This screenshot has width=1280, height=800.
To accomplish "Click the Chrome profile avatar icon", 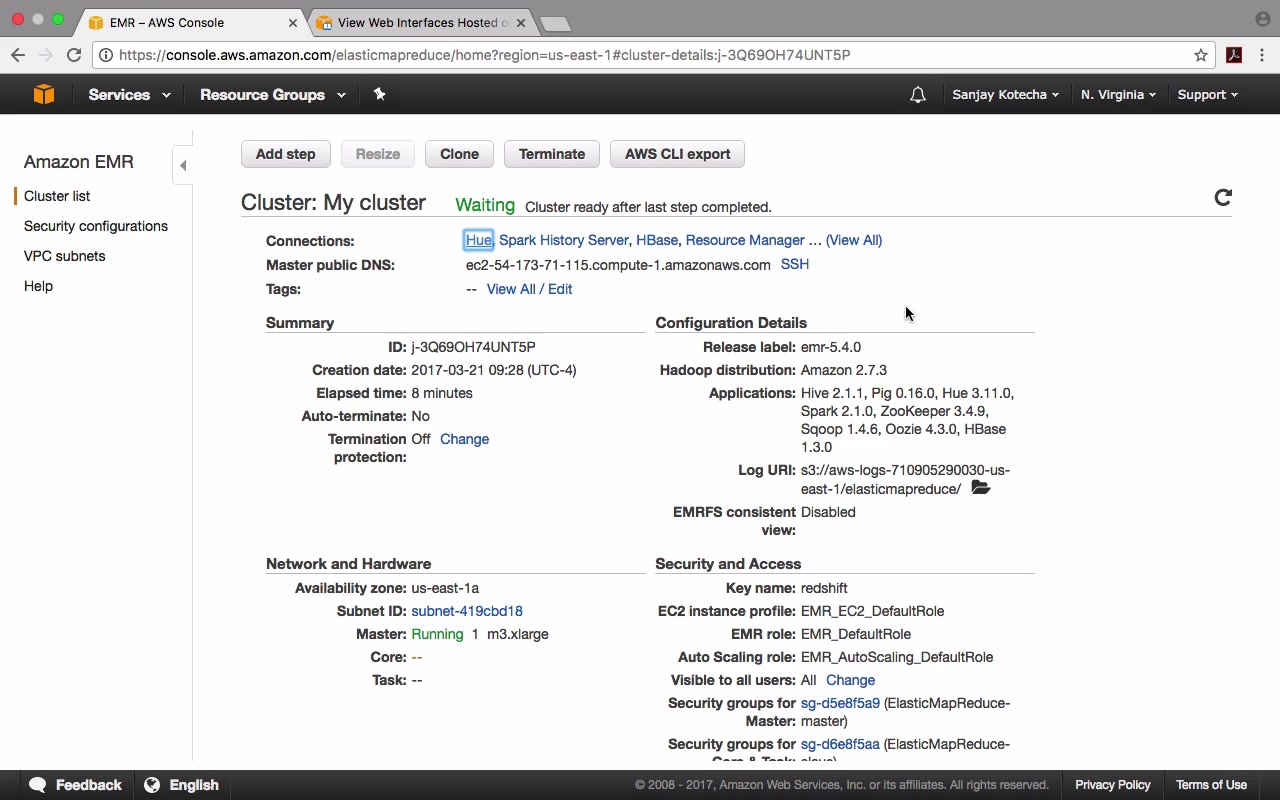I will pyautogui.click(x=1262, y=19).
